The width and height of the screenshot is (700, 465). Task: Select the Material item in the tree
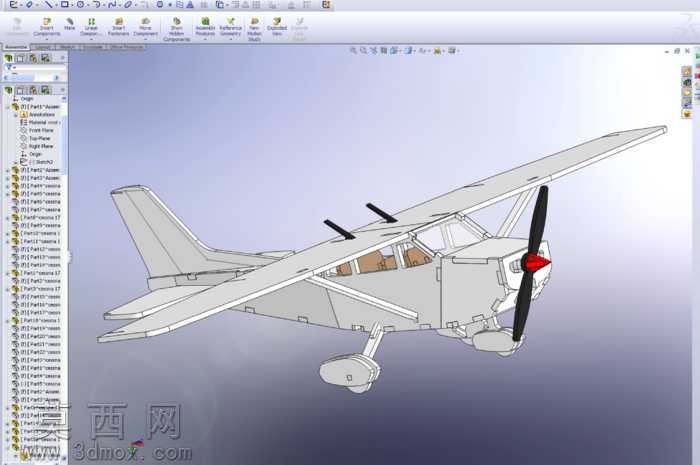tap(39, 122)
